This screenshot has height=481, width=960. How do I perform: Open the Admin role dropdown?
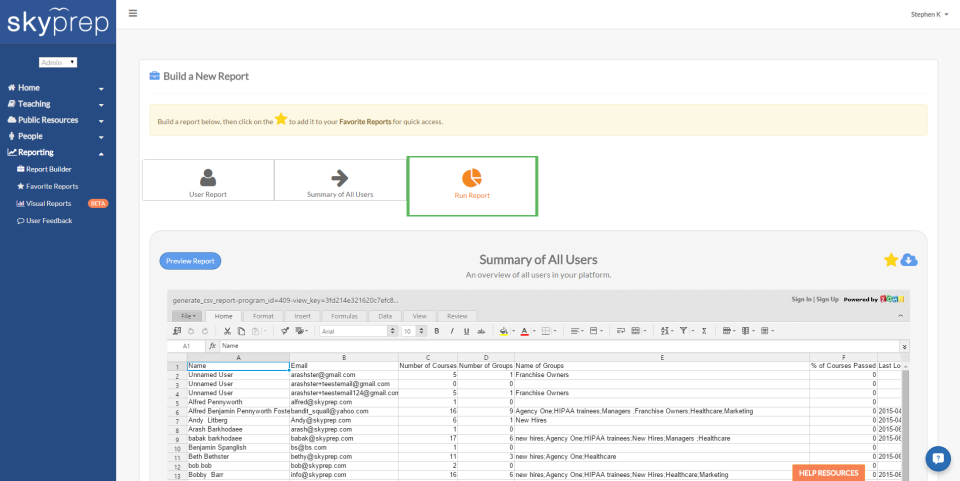(x=58, y=62)
